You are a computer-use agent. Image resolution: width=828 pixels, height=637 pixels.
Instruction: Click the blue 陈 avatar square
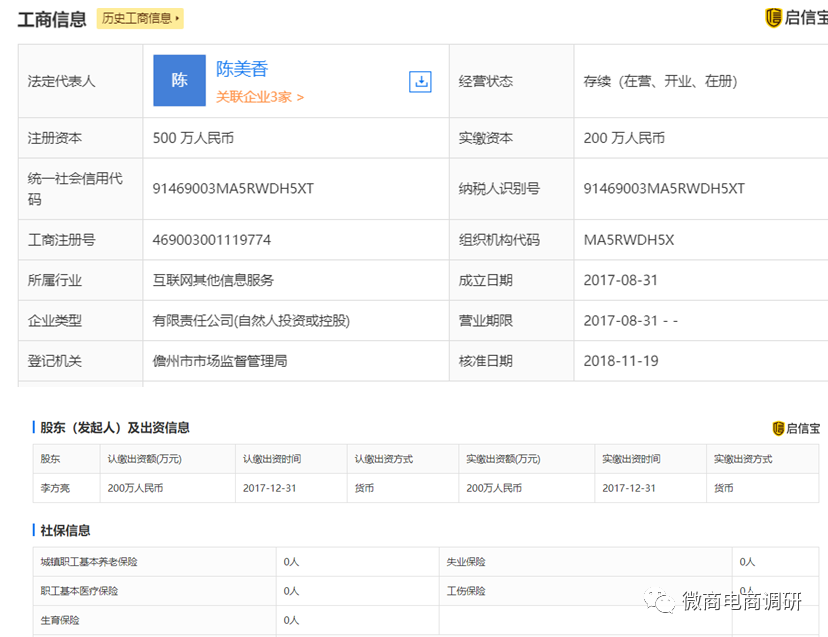pyautogui.click(x=179, y=80)
